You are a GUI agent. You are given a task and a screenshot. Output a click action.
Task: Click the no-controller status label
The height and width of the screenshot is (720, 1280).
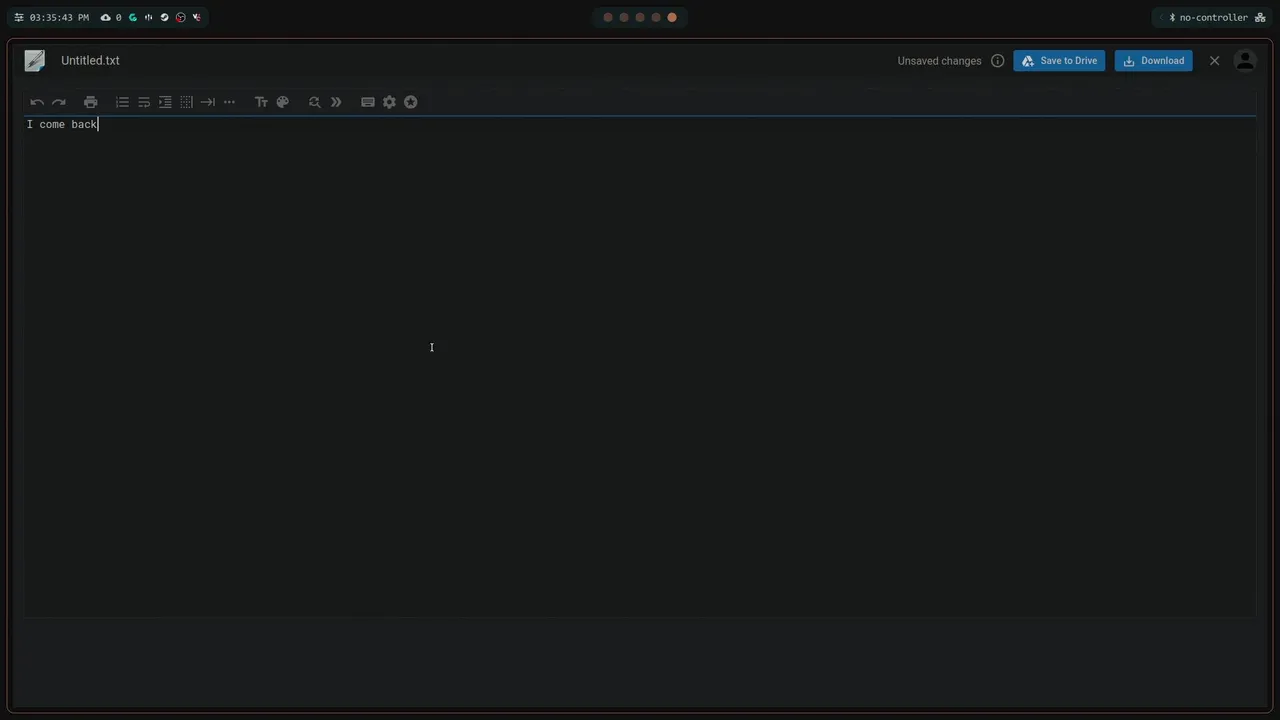[x=1214, y=17]
